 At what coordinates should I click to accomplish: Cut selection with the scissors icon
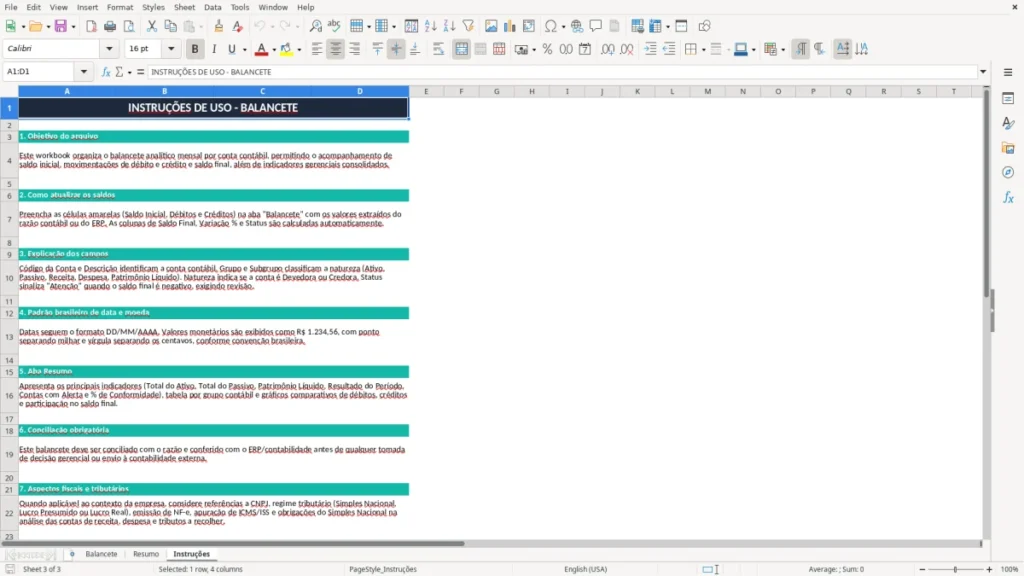pyautogui.click(x=152, y=26)
